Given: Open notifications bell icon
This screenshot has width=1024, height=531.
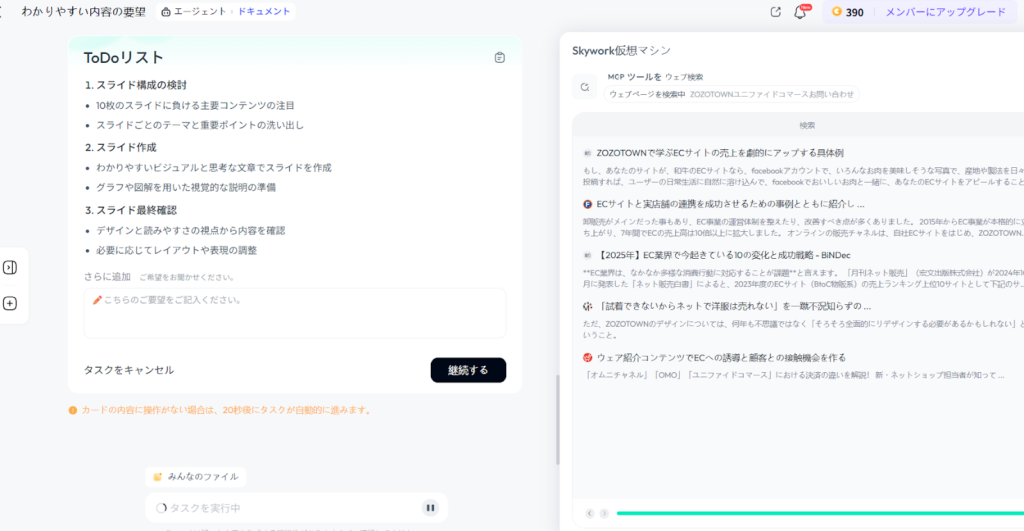Looking at the screenshot, I should pos(800,12).
